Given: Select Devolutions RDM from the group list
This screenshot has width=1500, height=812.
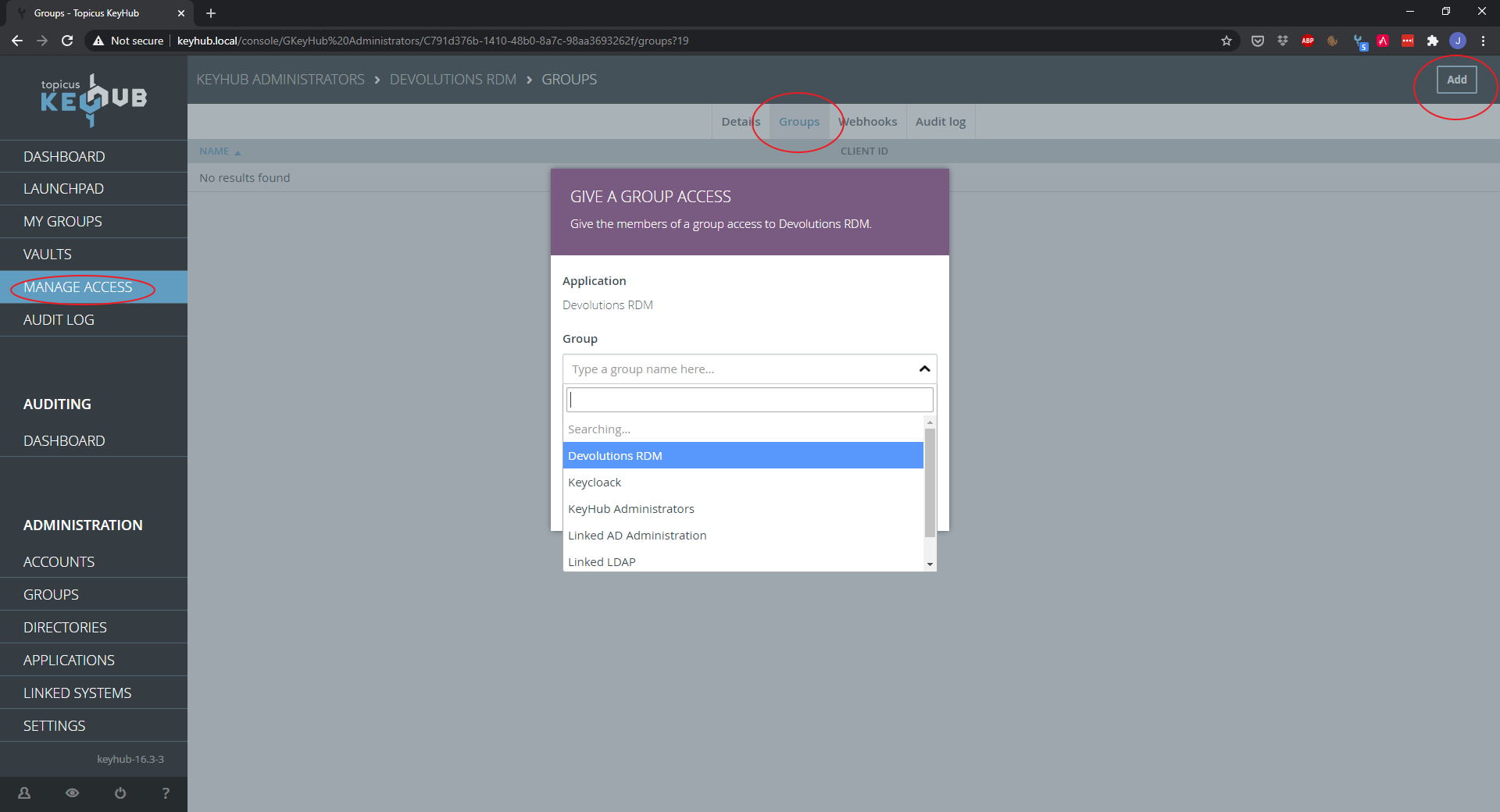Looking at the screenshot, I should click(743, 456).
